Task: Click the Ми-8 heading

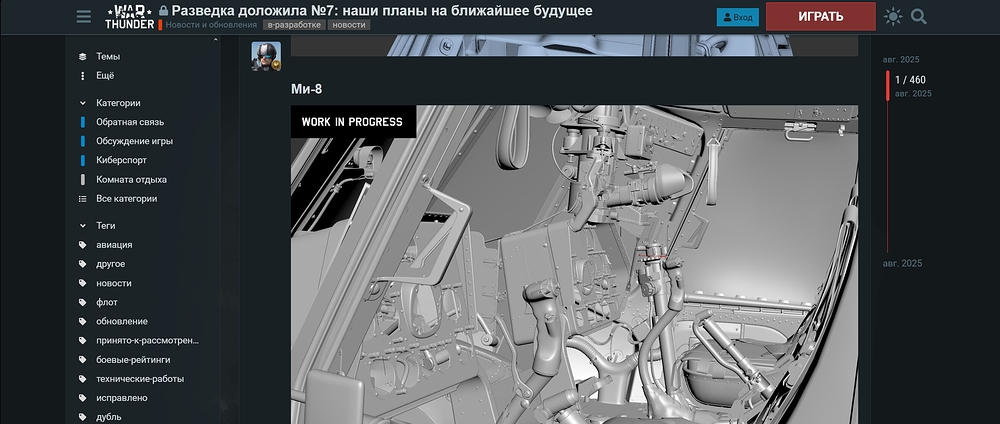Action: pos(306,89)
